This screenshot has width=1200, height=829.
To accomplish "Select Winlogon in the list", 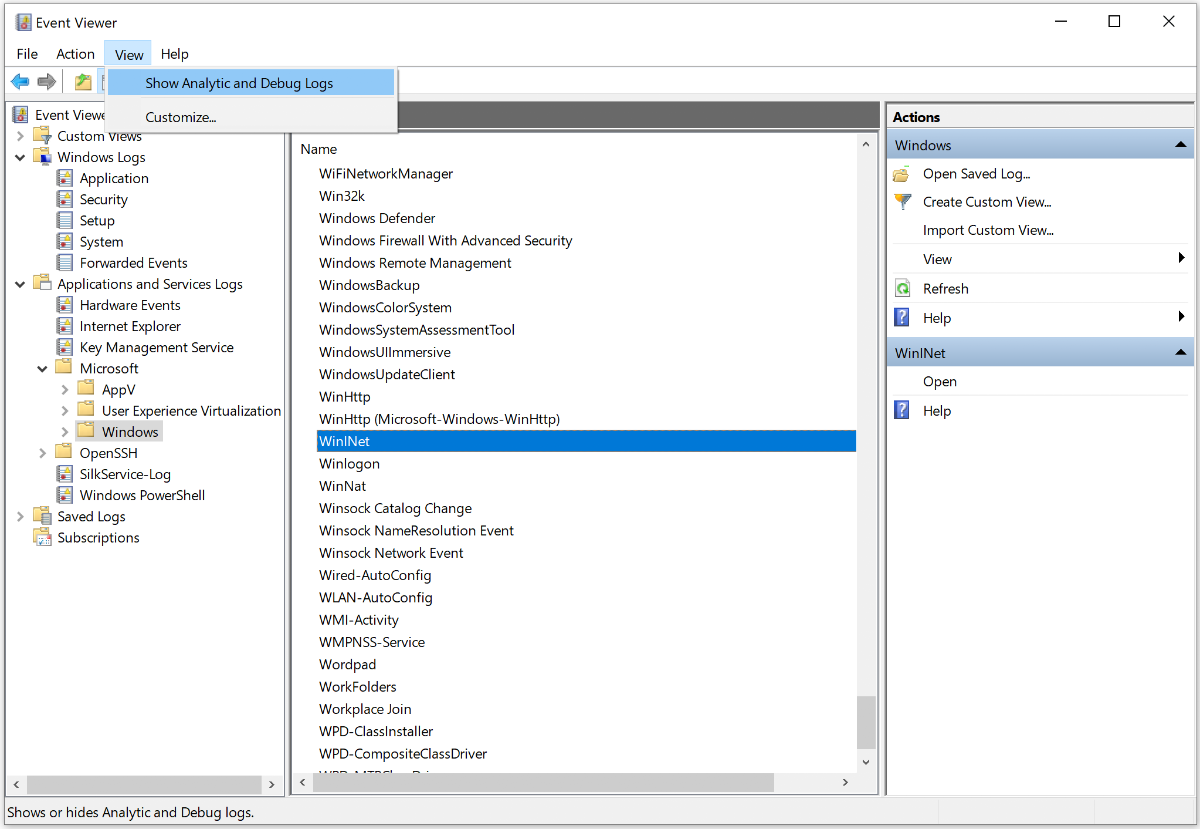I will coord(349,464).
